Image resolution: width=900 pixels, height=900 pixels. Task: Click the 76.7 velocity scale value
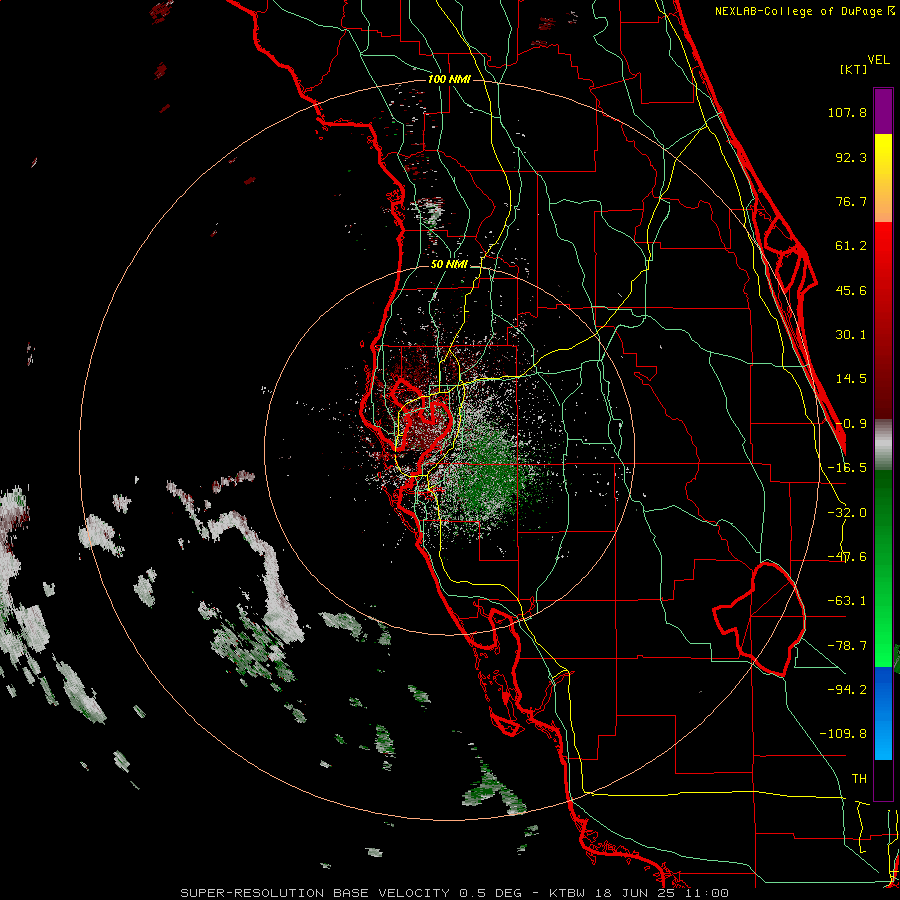[851, 201]
